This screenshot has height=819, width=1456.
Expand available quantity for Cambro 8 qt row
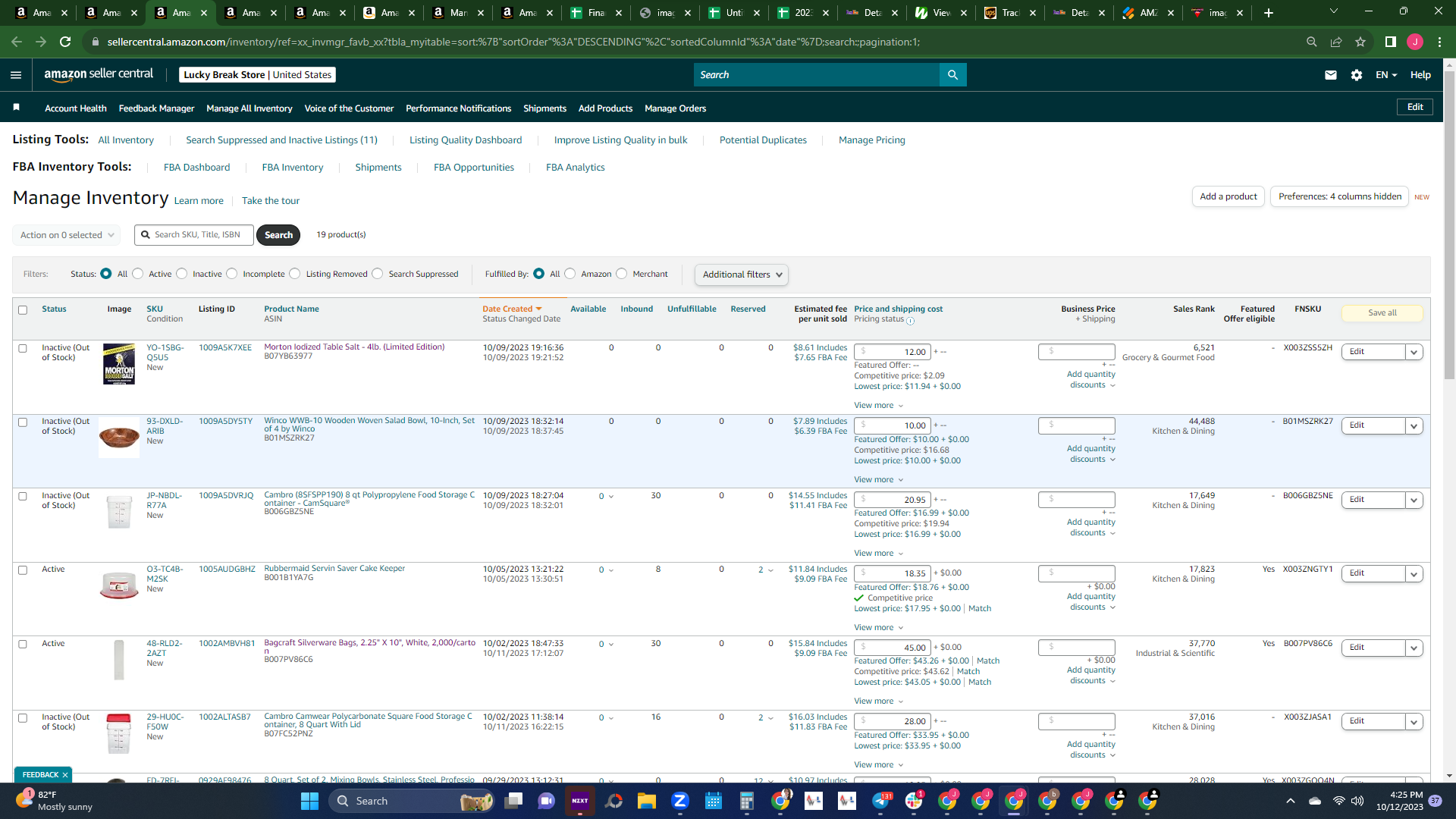[x=607, y=496]
